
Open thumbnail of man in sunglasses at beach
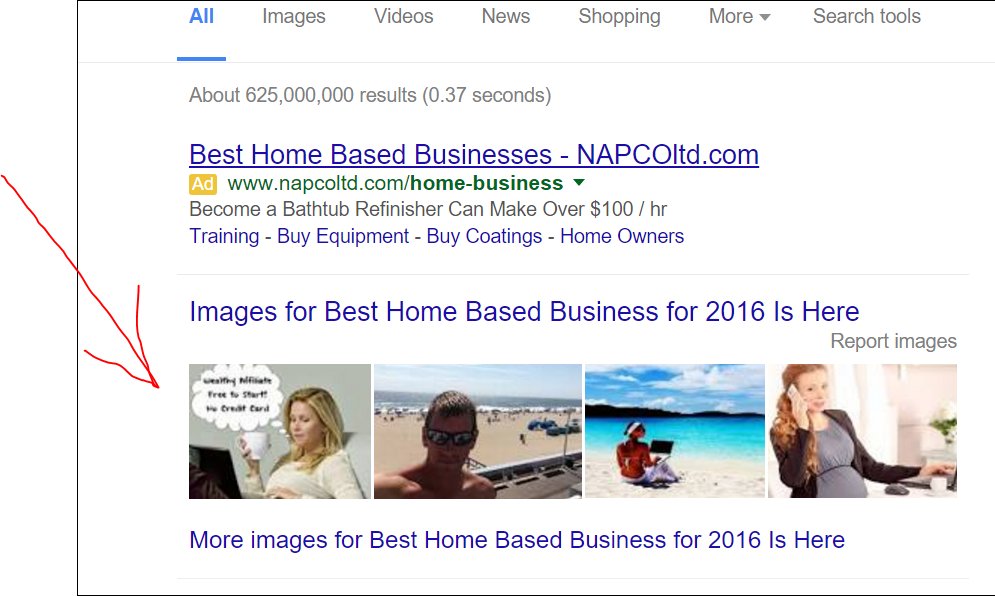pos(478,431)
